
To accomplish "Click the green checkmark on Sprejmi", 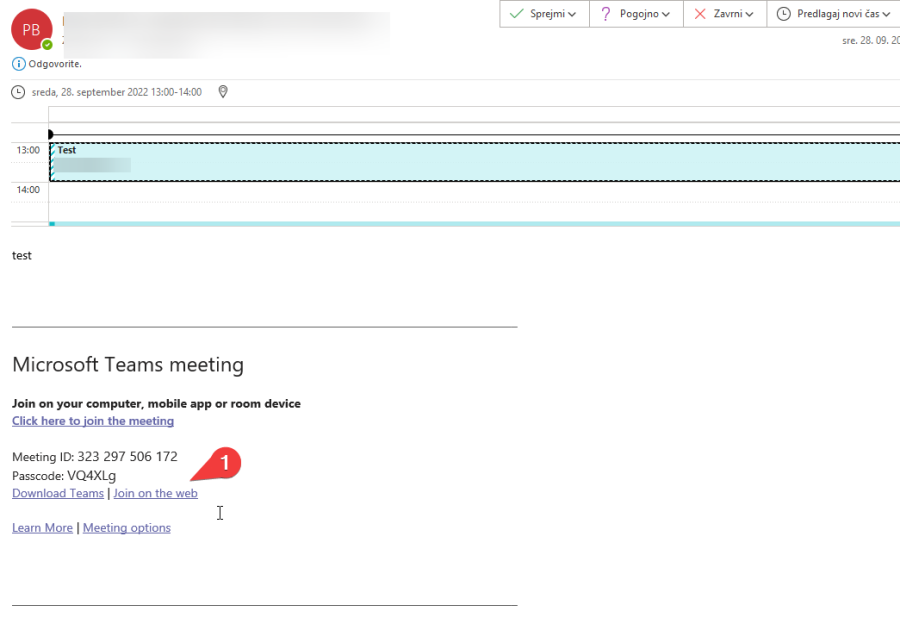I will click(516, 14).
